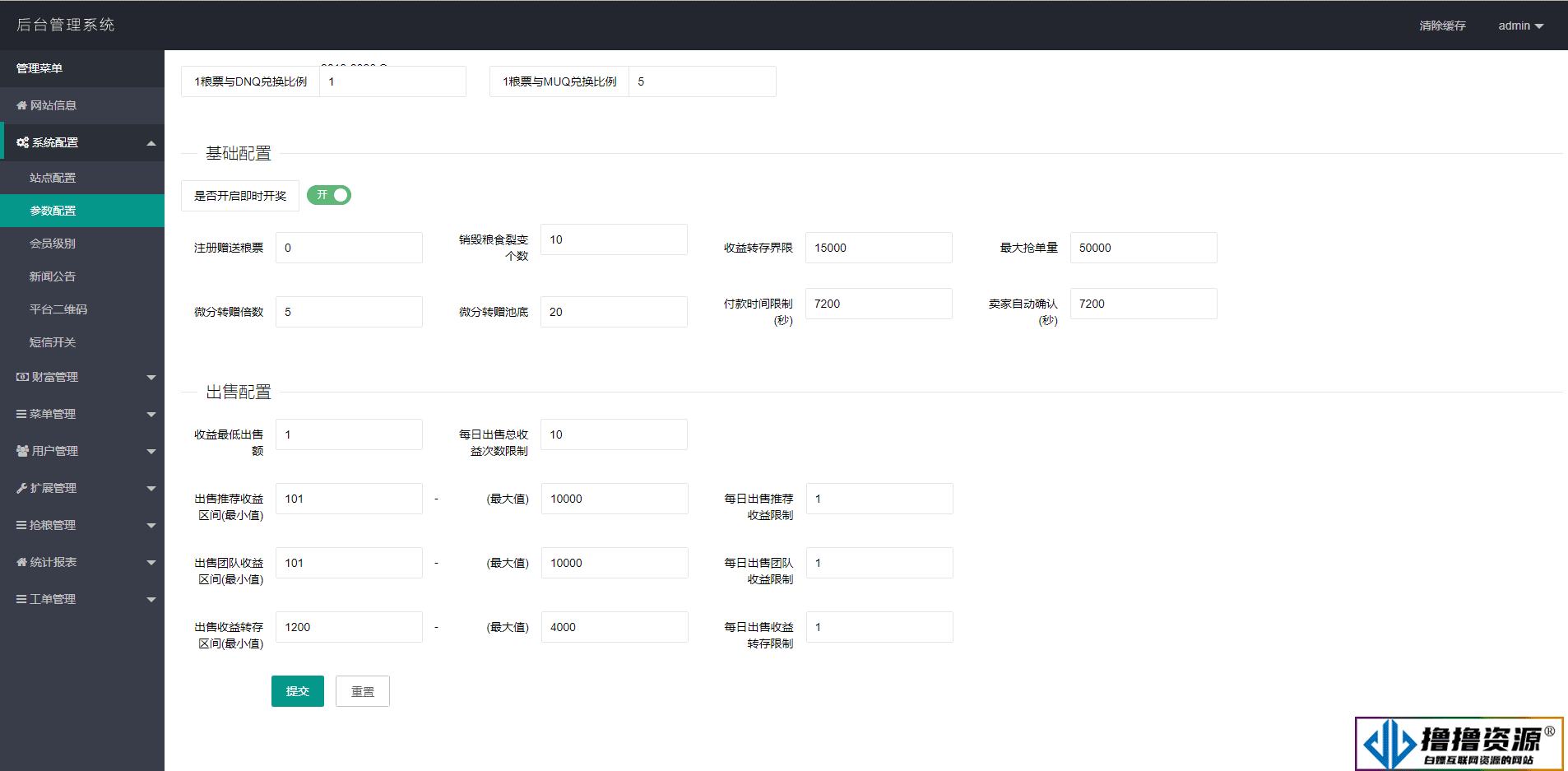Click the list icon beside 菜单管理
This screenshot has width=1568, height=771.
click(21, 414)
